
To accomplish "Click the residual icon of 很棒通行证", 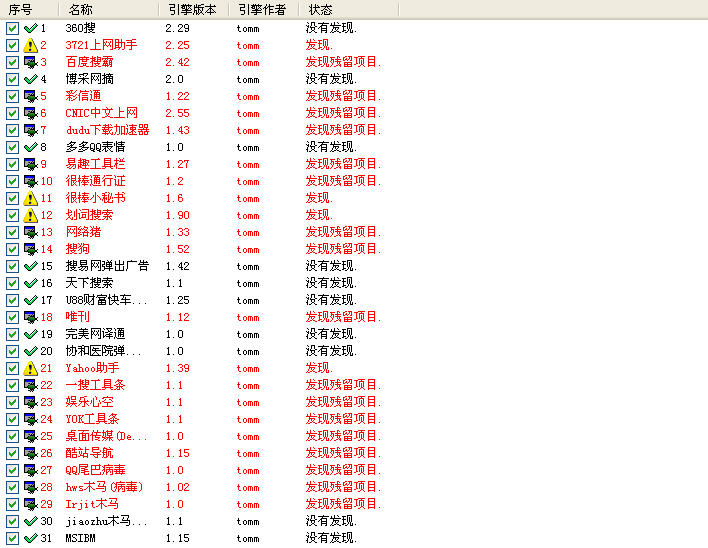I will click(x=30, y=181).
